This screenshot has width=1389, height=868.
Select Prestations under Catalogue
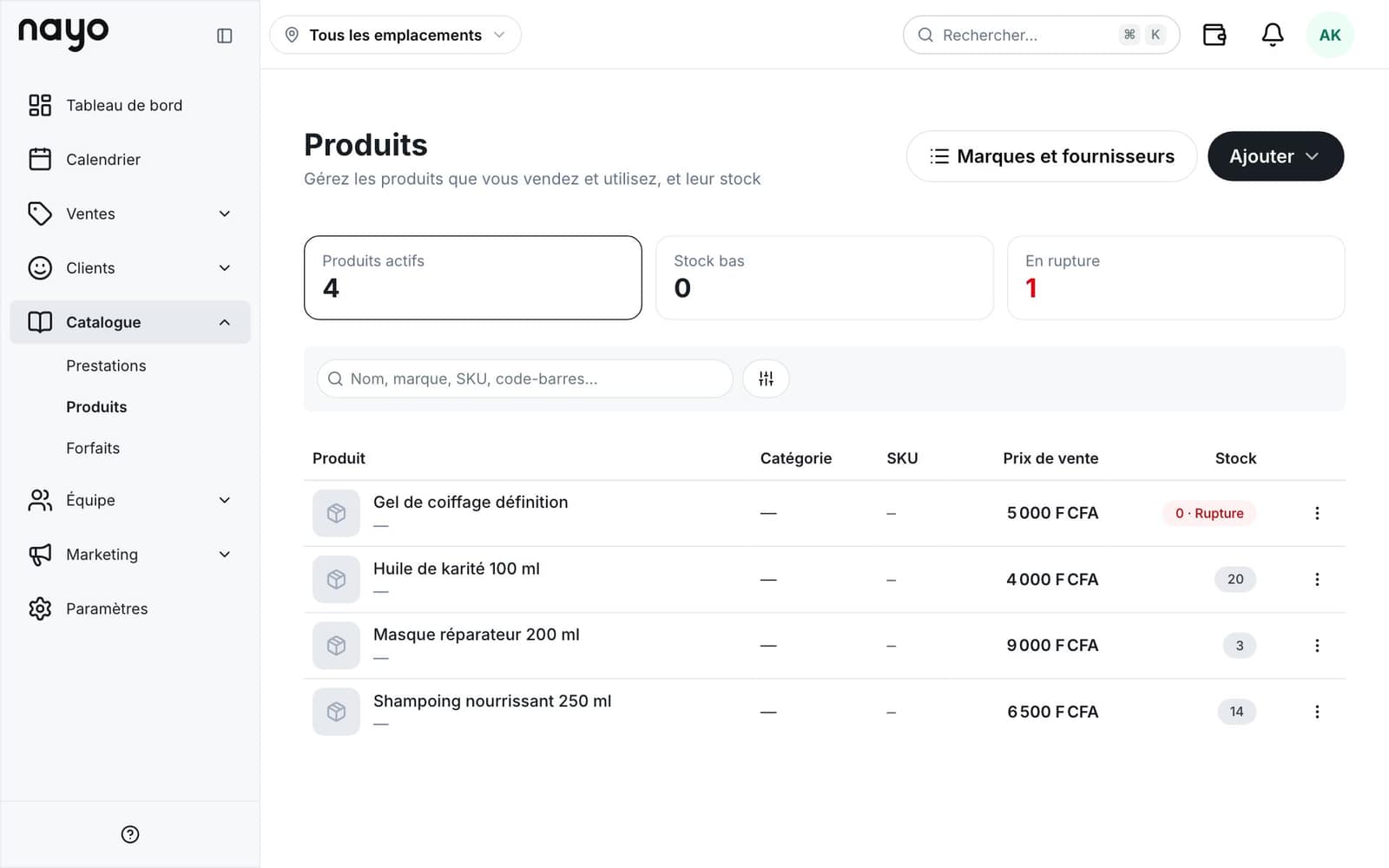[x=106, y=365]
